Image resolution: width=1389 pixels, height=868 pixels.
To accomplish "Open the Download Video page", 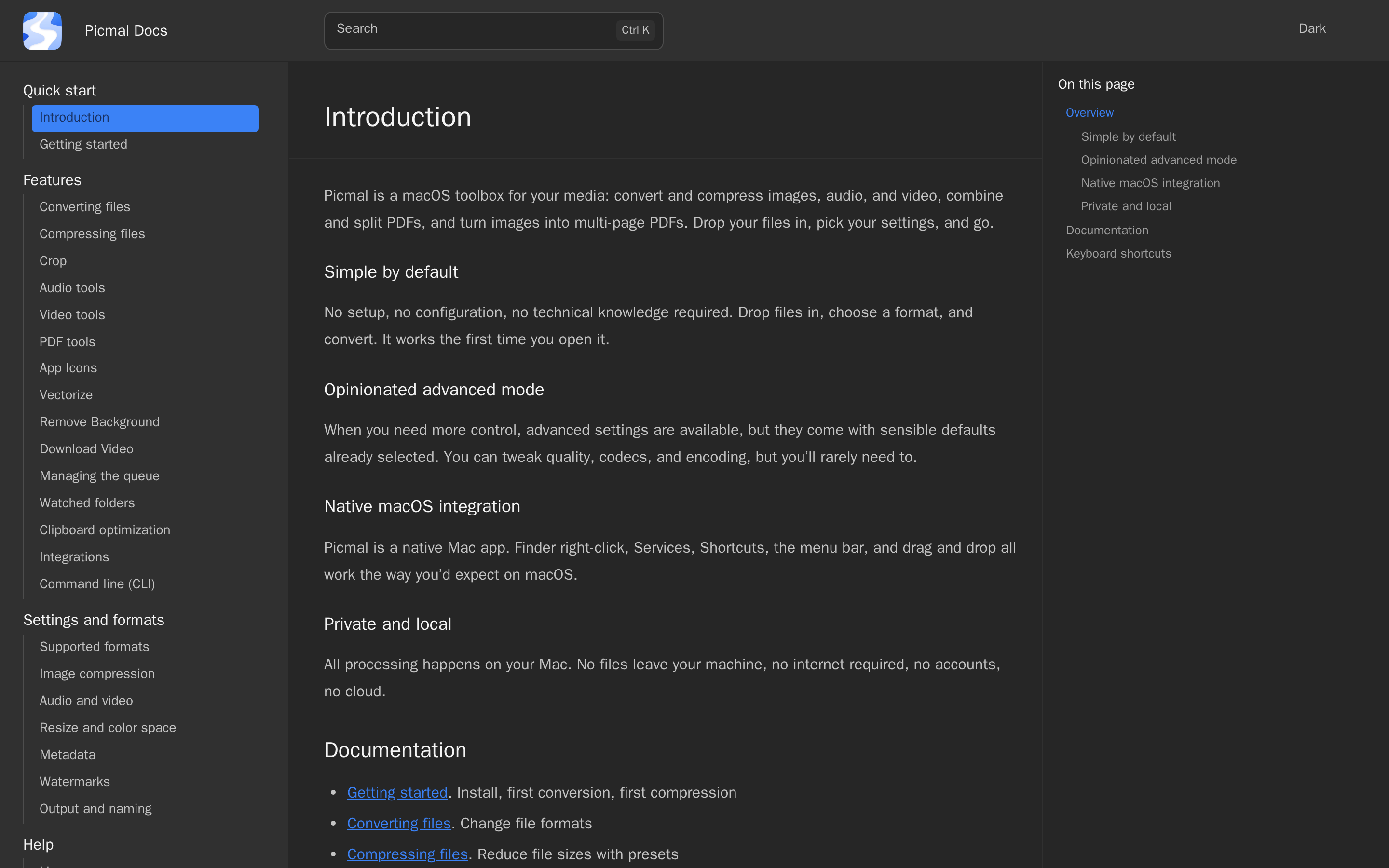I will [86, 449].
